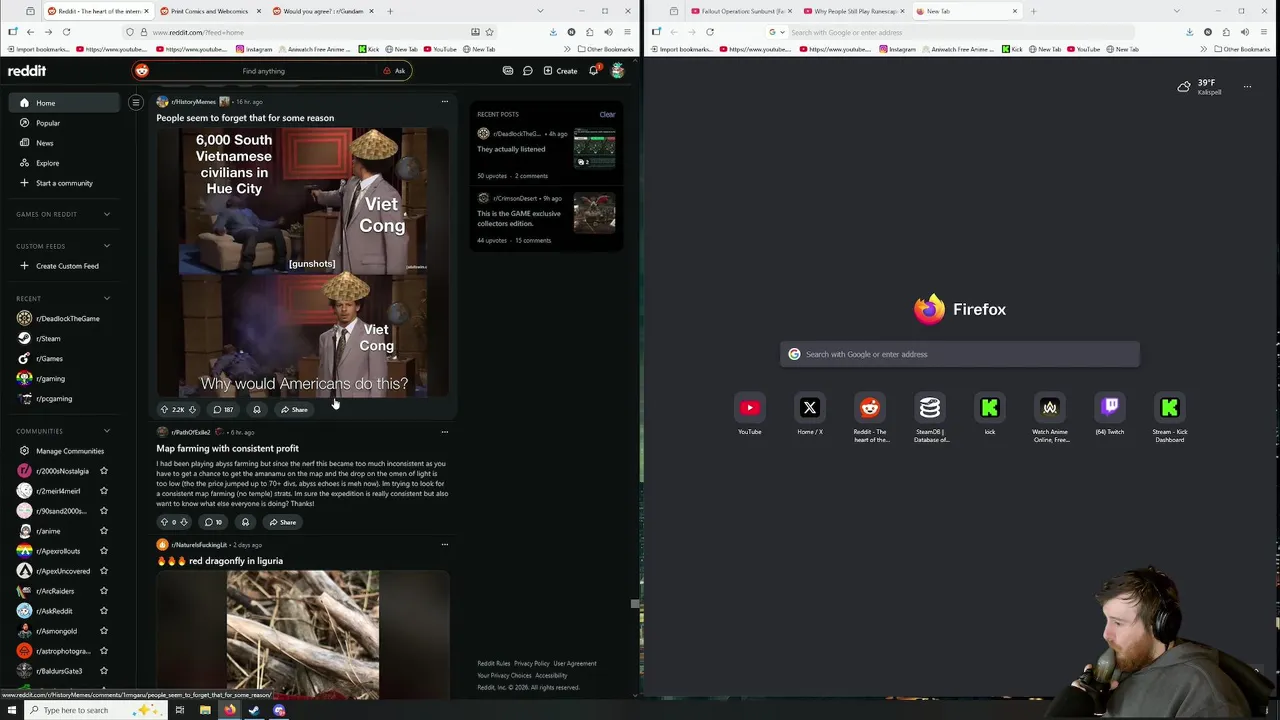Click the reddit logo in header
The height and width of the screenshot is (720, 1280).
[27, 71]
